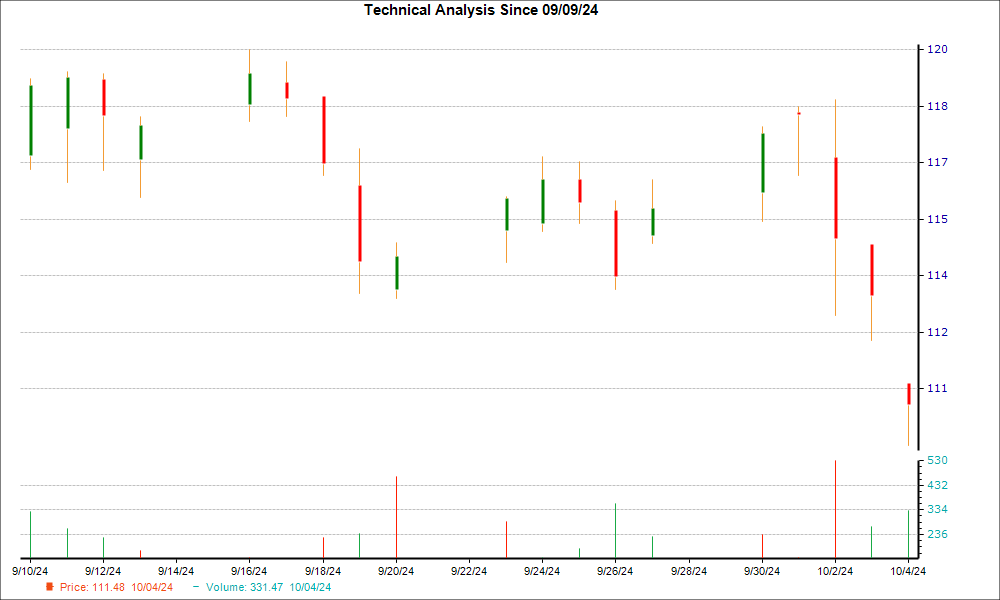The width and height of the screenshot is (1000, 600).
Task: Click the teal Volume legend dash icon
Action: click(x=196, y=587)
